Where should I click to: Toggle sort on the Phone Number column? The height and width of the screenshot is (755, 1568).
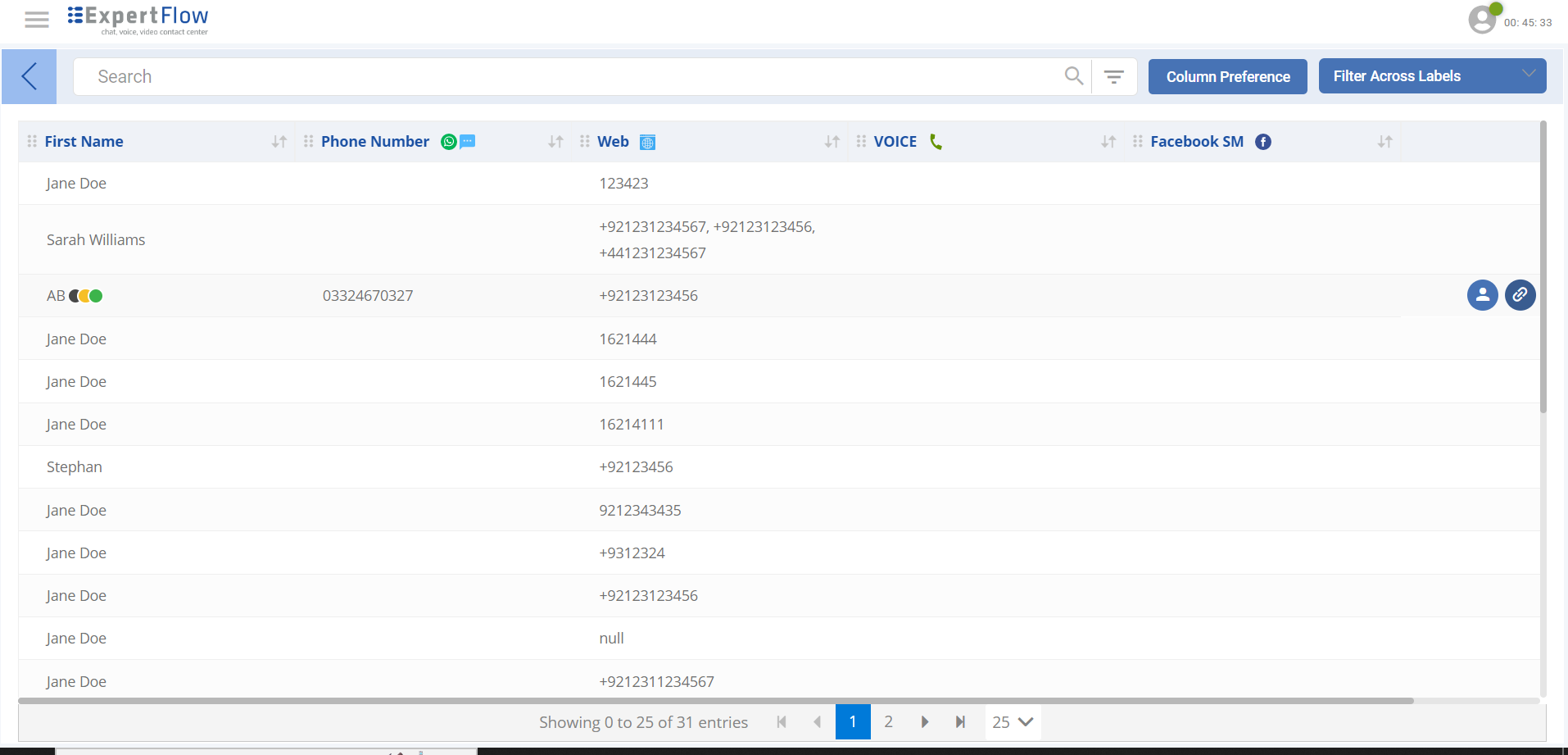555,141
